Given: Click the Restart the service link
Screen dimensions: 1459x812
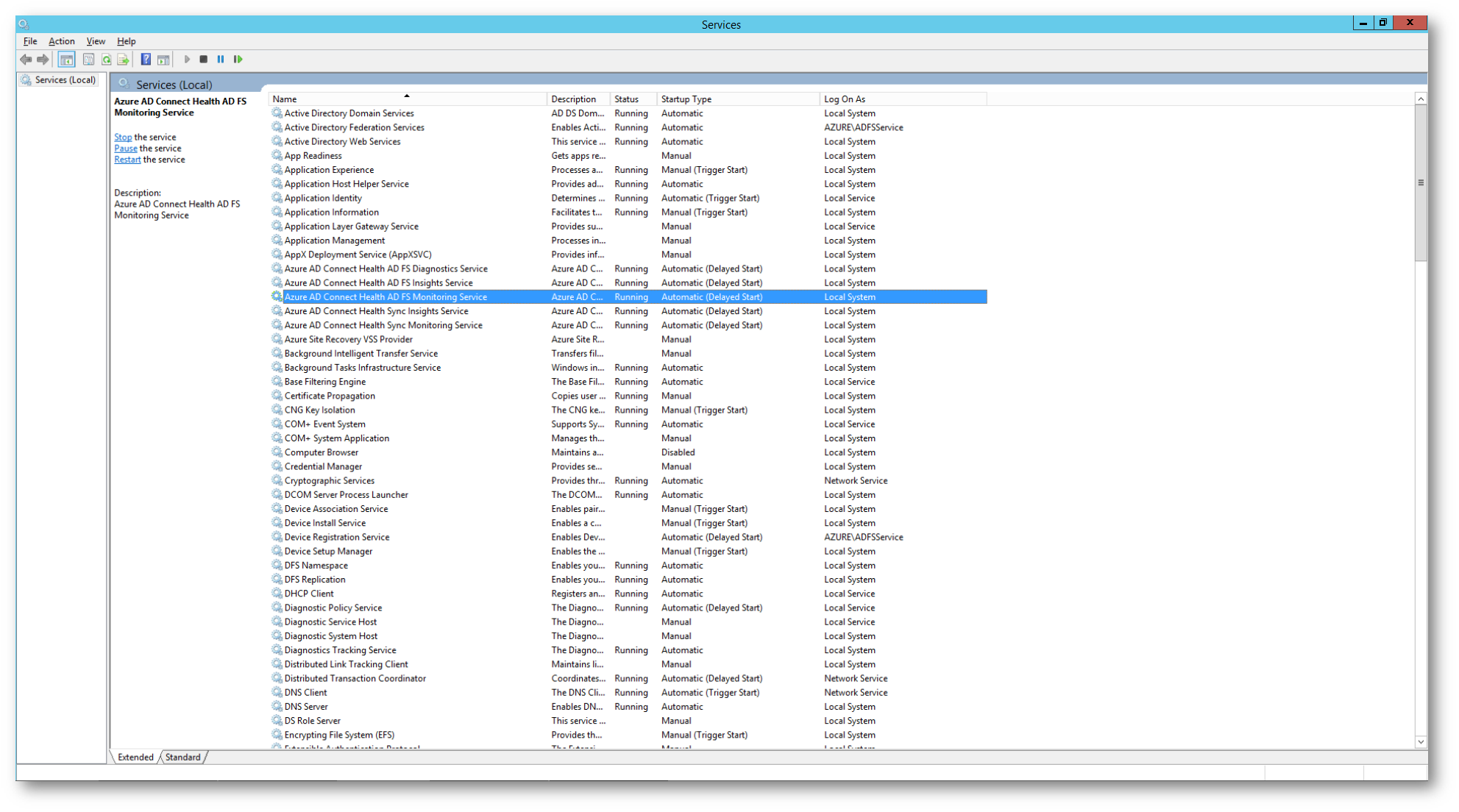Looking at the screenshot, I should coord(127,159).
